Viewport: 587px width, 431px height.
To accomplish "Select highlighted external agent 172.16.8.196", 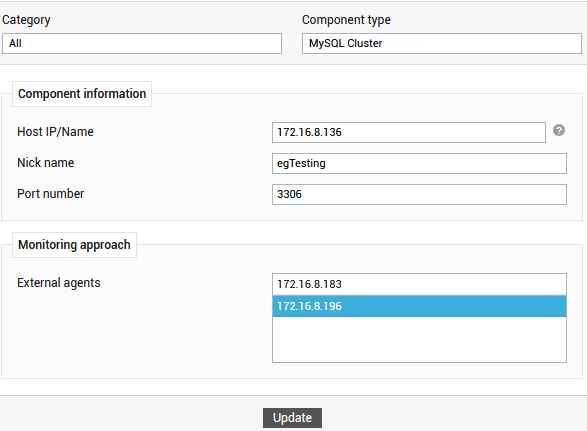I will [x=419, y=306].
